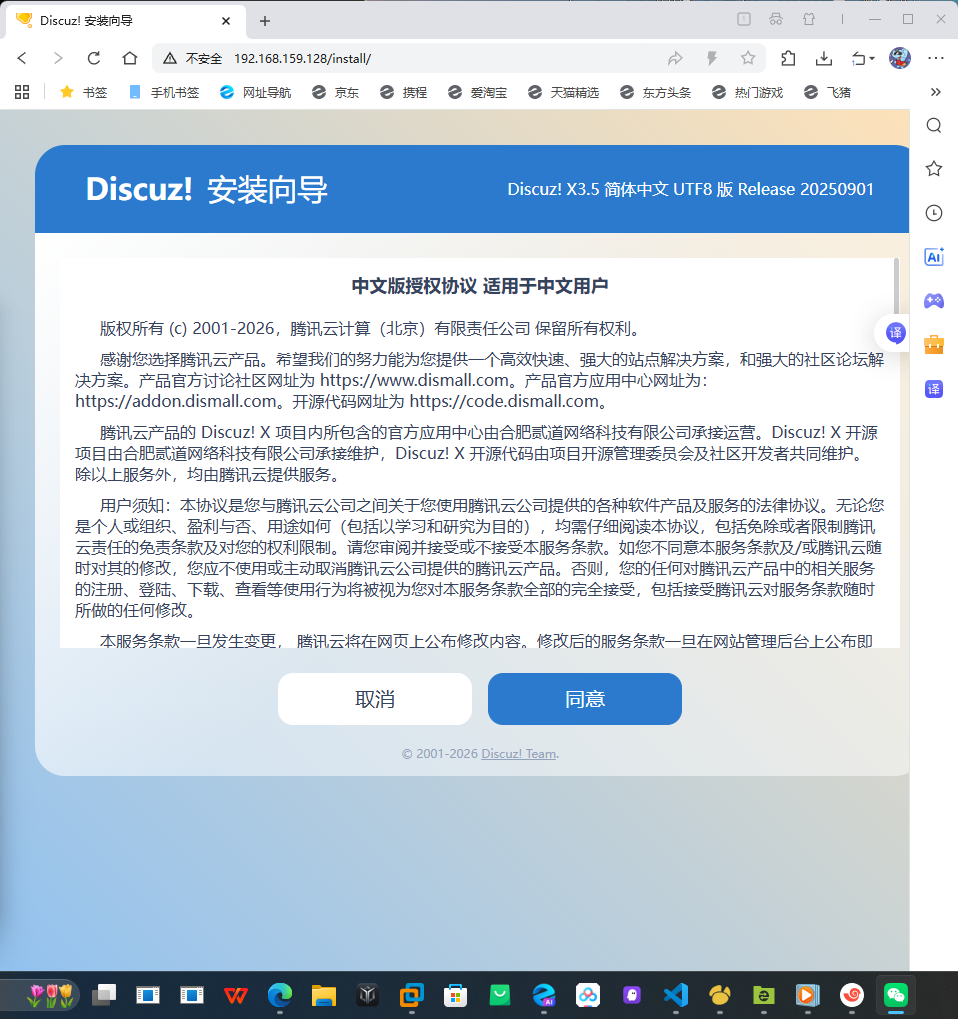This screenshot has height=1019, width=958.
Task: Expand the undo-close dropdown arrow
Action: click(x=872, y=59)
